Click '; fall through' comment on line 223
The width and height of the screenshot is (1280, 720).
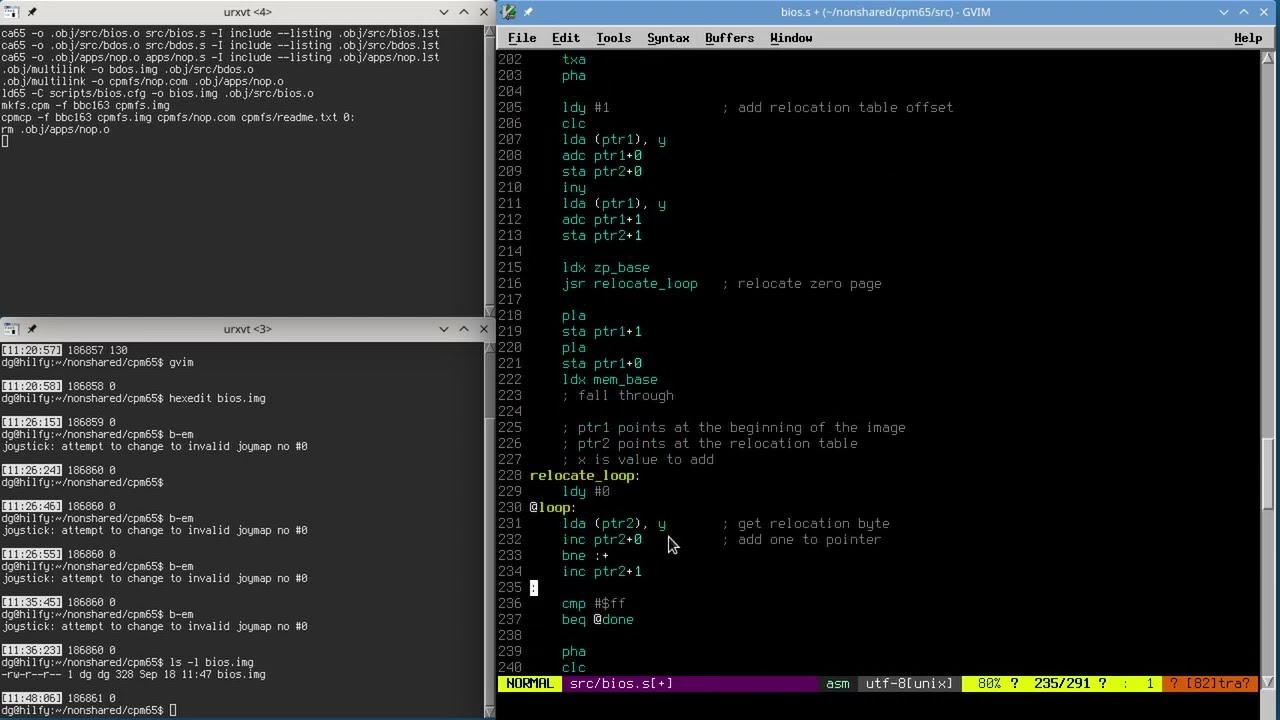point(618,396)
